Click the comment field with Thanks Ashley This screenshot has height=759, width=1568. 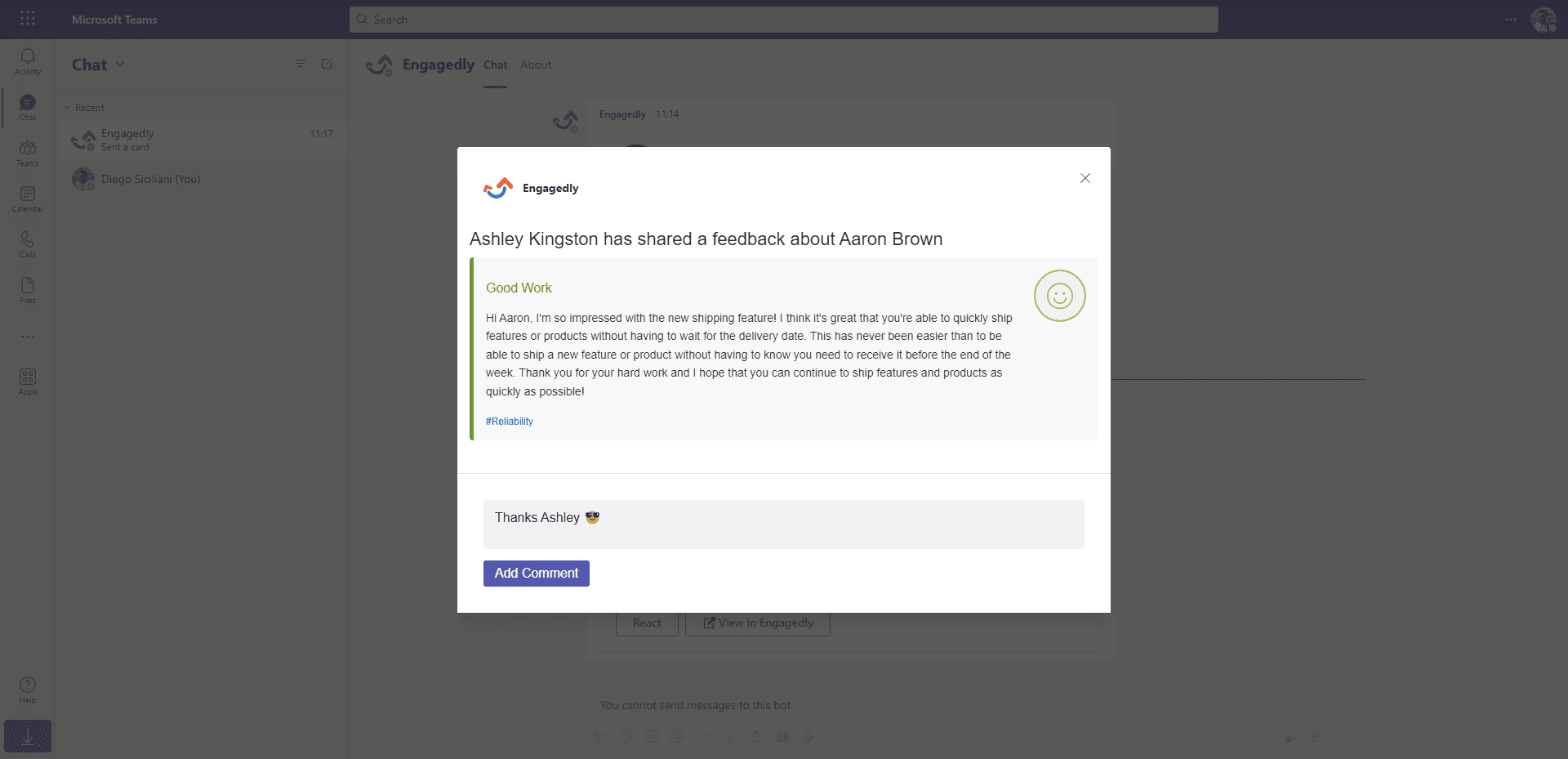point(784,525)
